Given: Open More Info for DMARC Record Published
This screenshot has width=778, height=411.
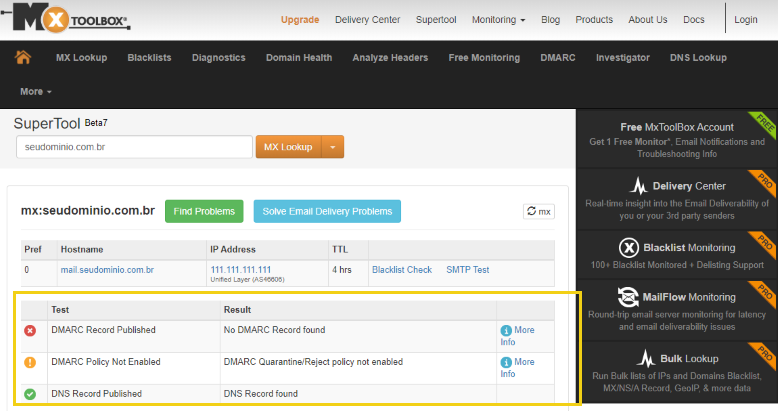Looking at the screenshot, I should pyautogui.click(x=517, y=336).
